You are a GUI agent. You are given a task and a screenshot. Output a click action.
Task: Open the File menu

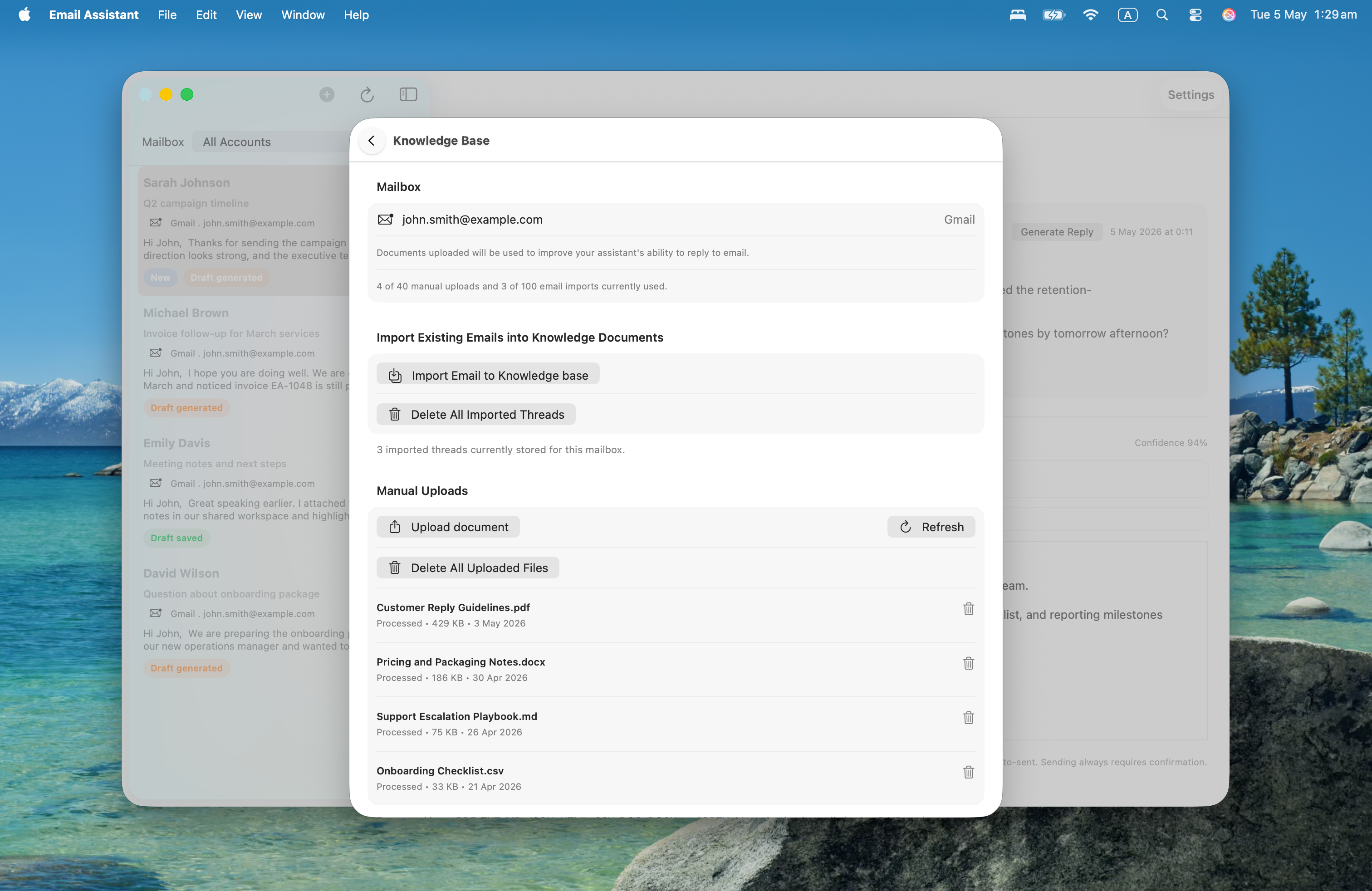point(167,15)
